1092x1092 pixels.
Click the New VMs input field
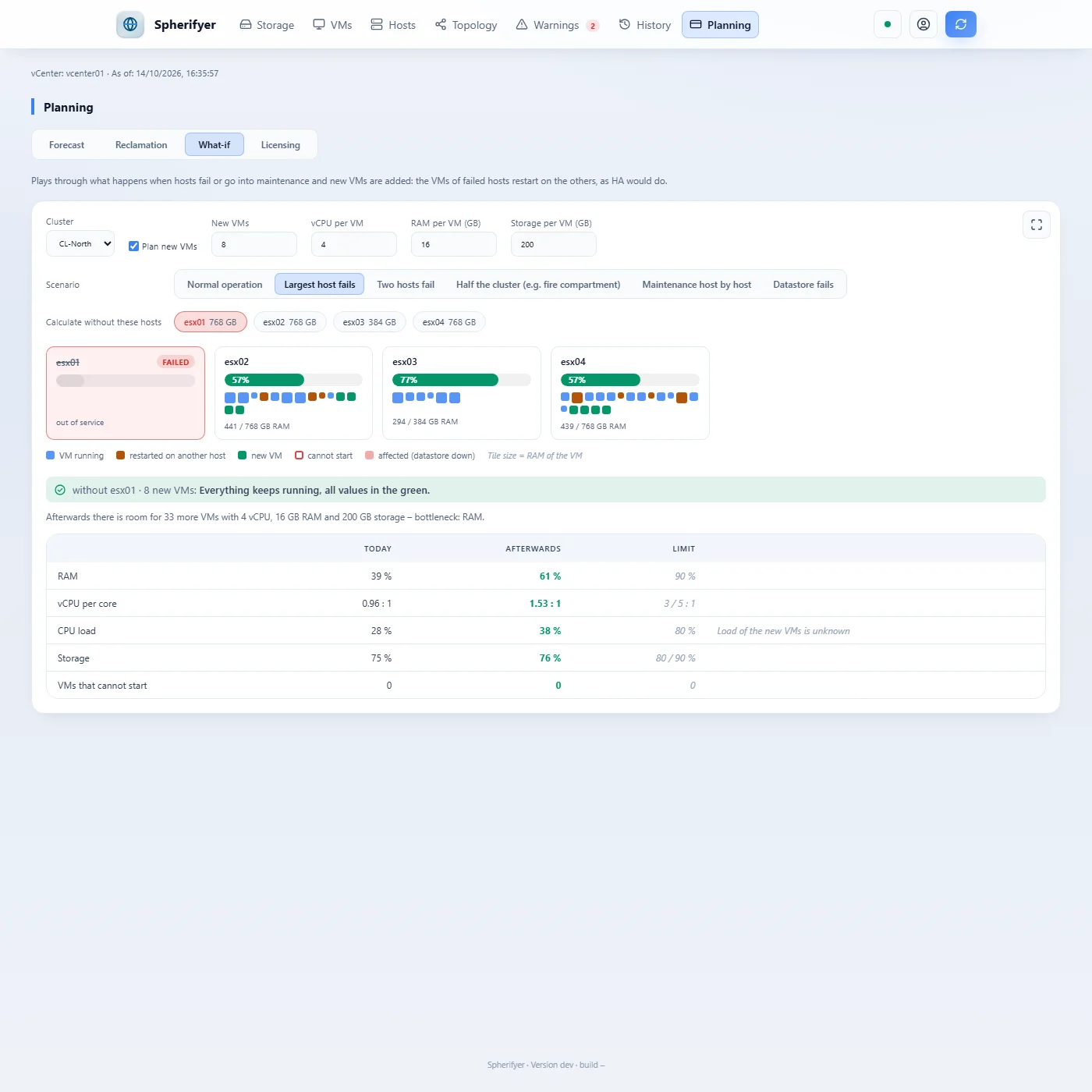point(254,244)
